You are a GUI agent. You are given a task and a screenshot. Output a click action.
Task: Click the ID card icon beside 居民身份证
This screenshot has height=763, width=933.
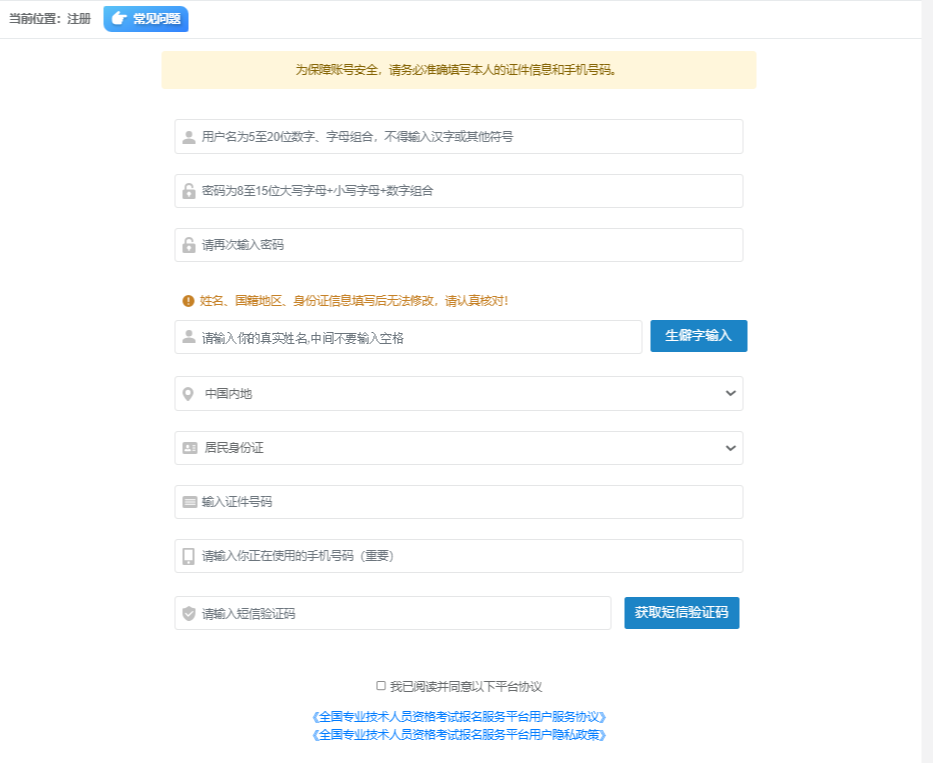click(190, 448)
